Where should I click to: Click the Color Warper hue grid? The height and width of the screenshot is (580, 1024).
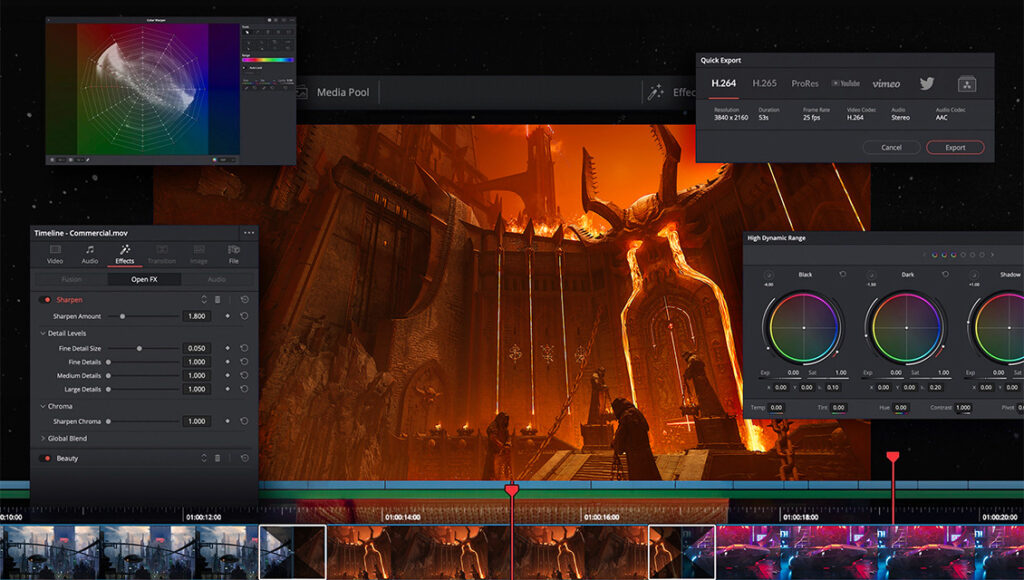coord(143,89)
